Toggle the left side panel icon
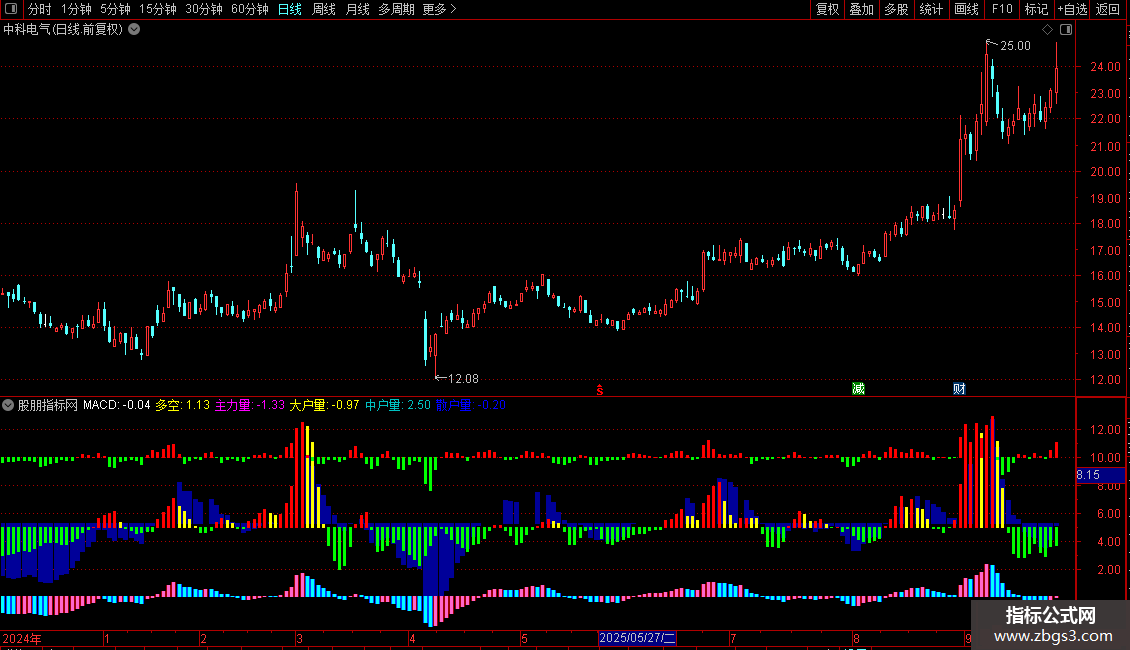The width and height of the screenshot is (1130, 650). tap(11, 9)
